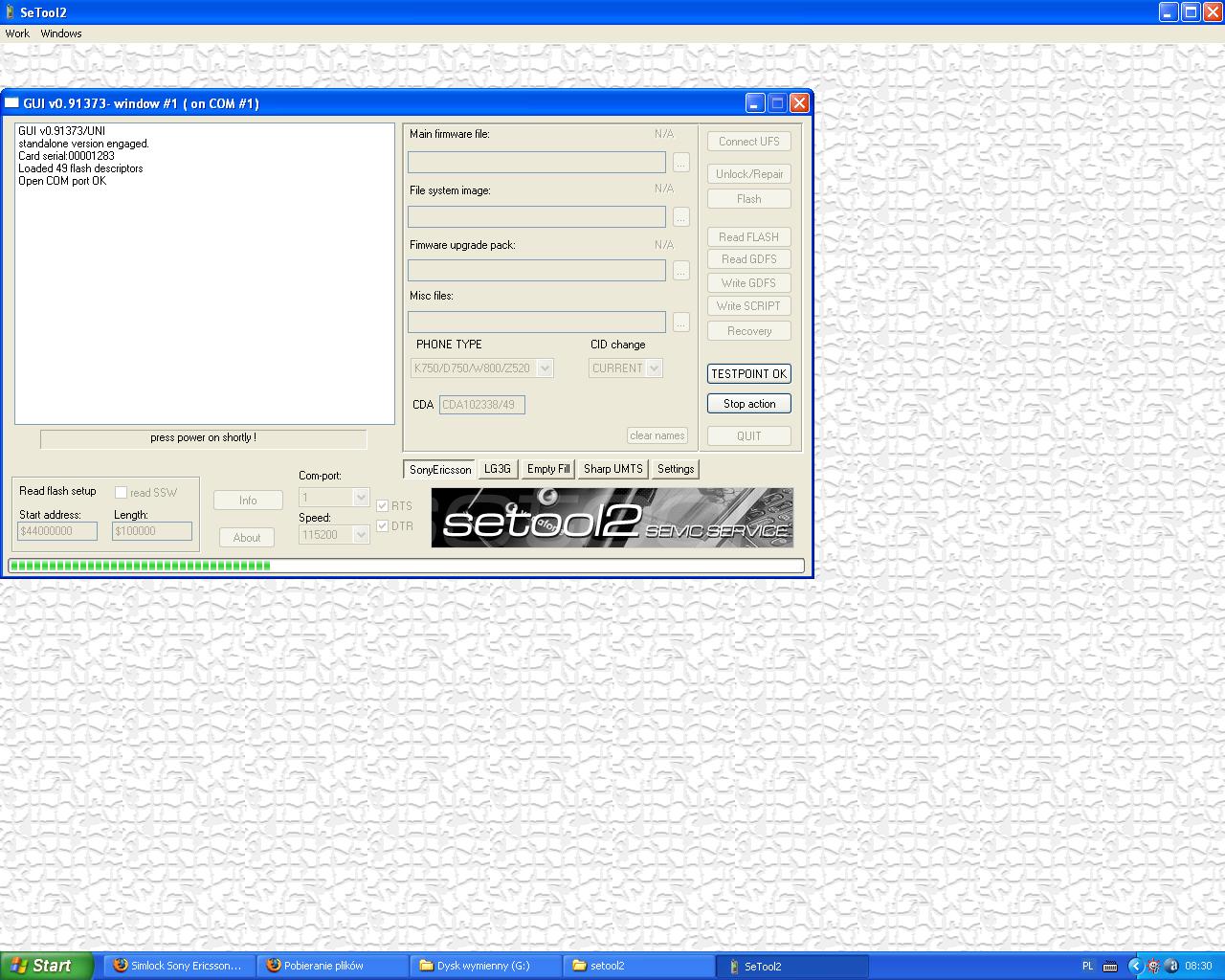Click the PL language indicator
Viewport: 1225px width, 980px height.
[1088, 966]
